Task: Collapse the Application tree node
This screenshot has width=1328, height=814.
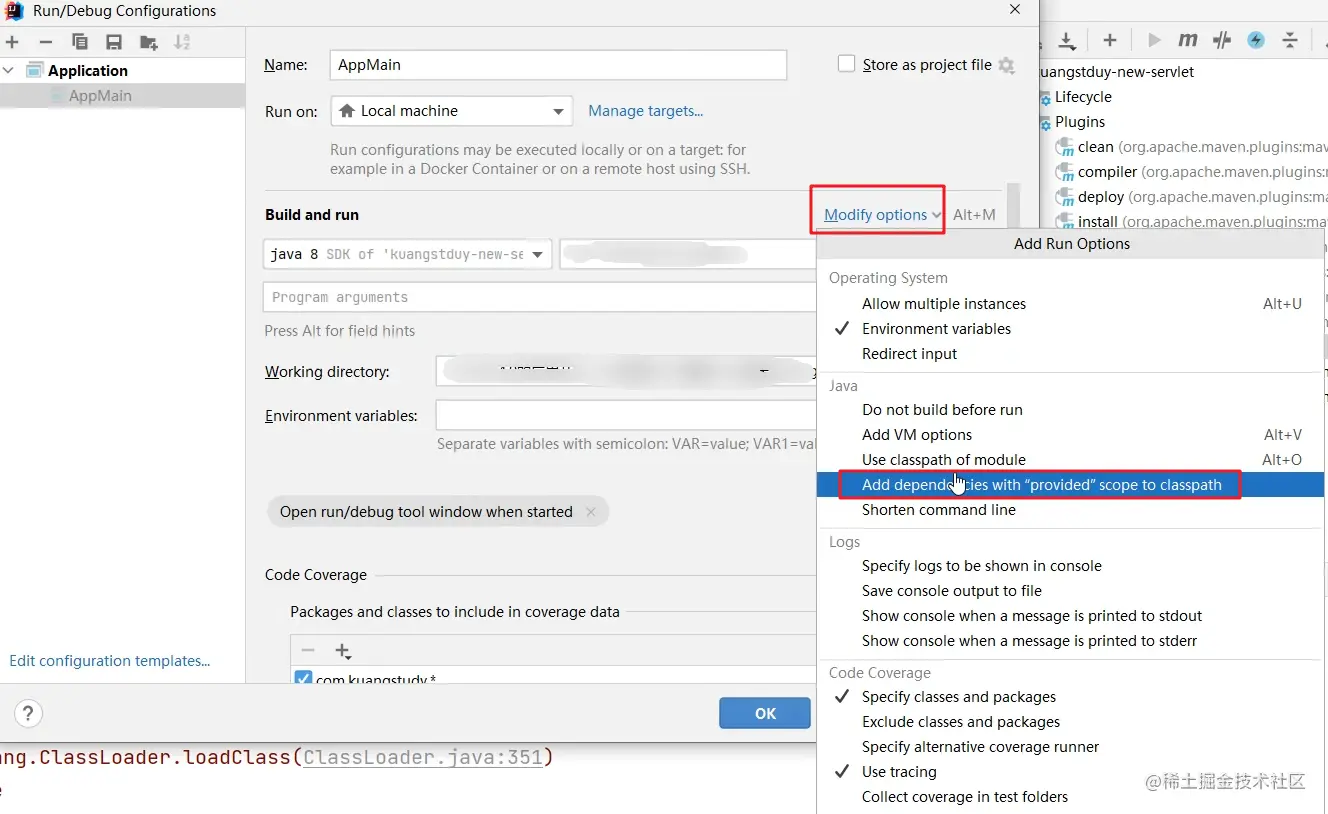Action: (10, 71)
